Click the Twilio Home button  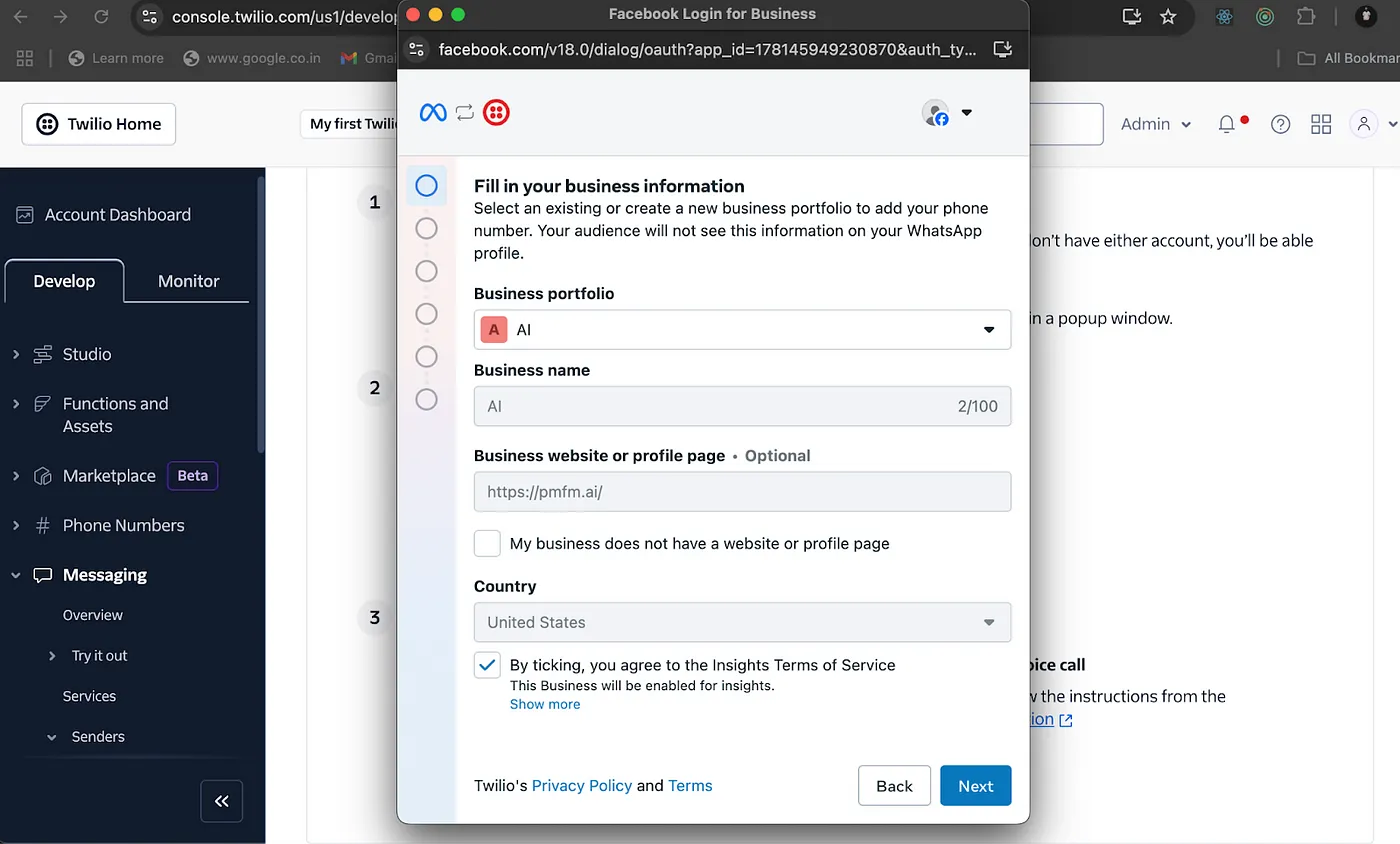[x=99, y=124]
